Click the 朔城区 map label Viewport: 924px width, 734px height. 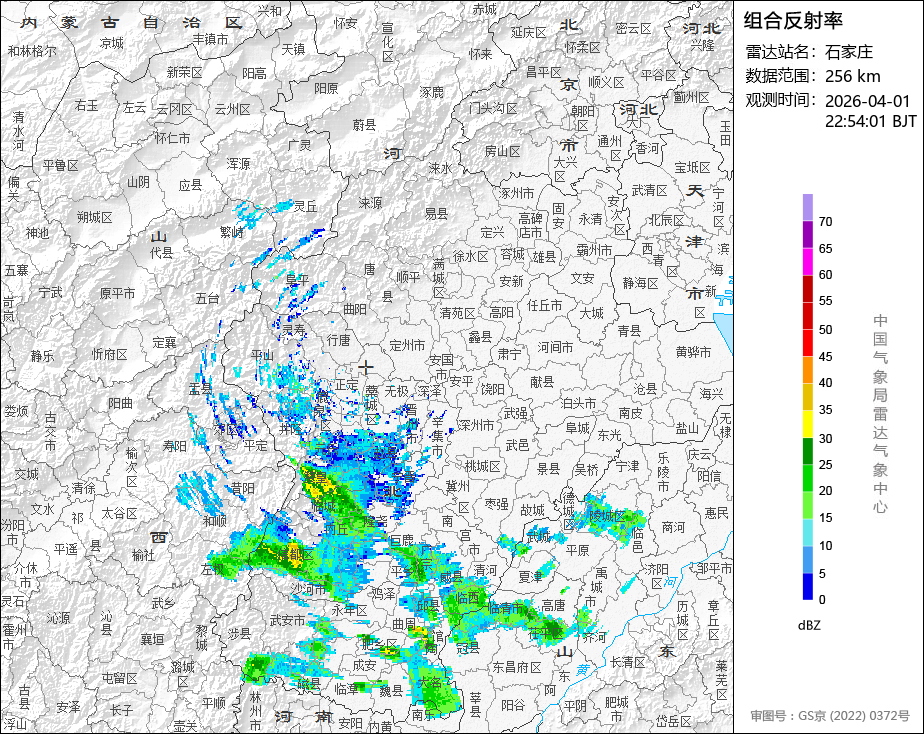[x=94, y=217]
